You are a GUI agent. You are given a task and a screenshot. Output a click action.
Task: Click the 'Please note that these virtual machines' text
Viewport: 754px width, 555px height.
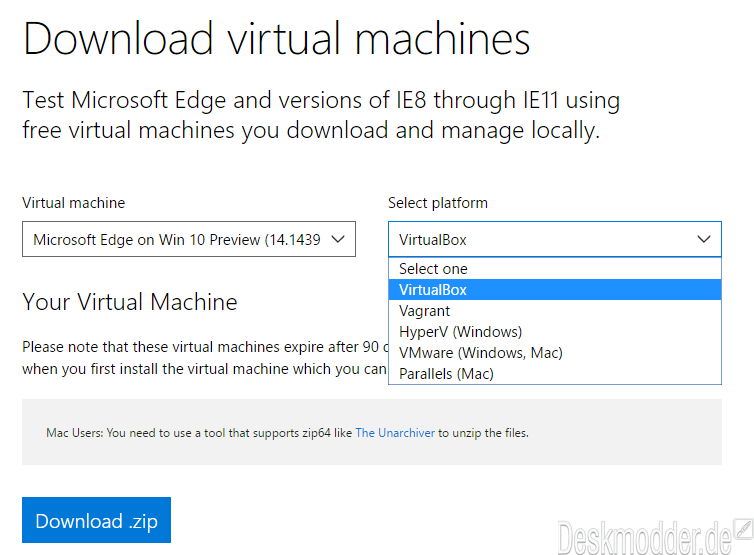(x=205, y=357)
